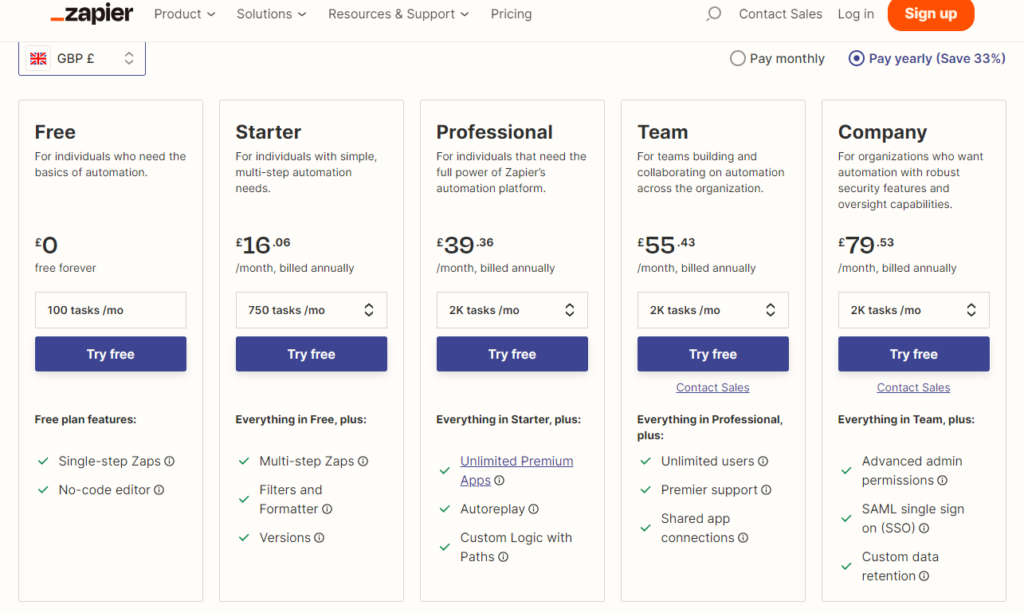Viewport: 1024px width, 613px height.
Task: Open Professional plan tasks dropdown
Action: [512, 310]
